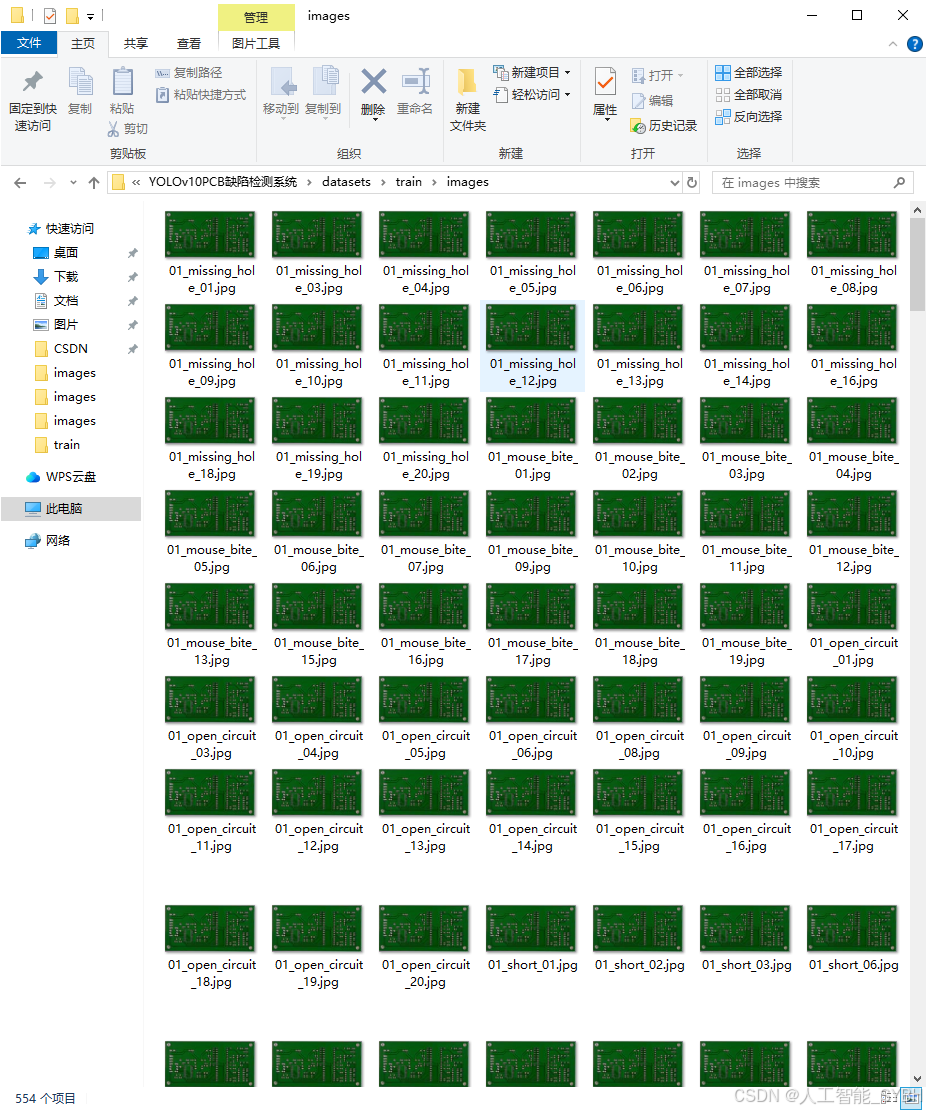Viewport: 927px width, 1111px height.
Task: Refresh the folder view
Action: click(x=689, y=182)
